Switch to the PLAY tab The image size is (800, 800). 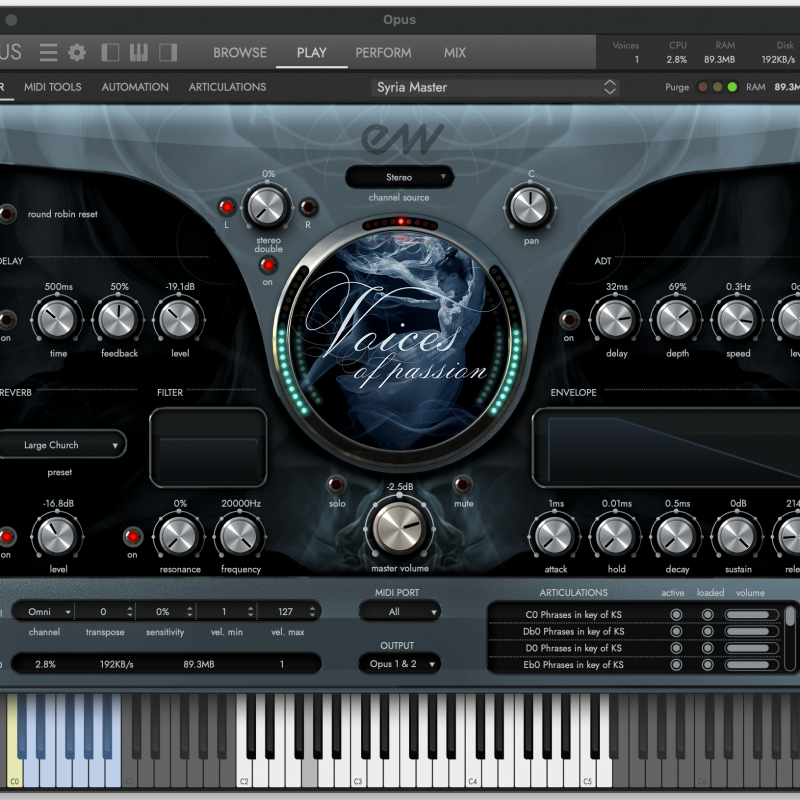click(x=311, y=53)
